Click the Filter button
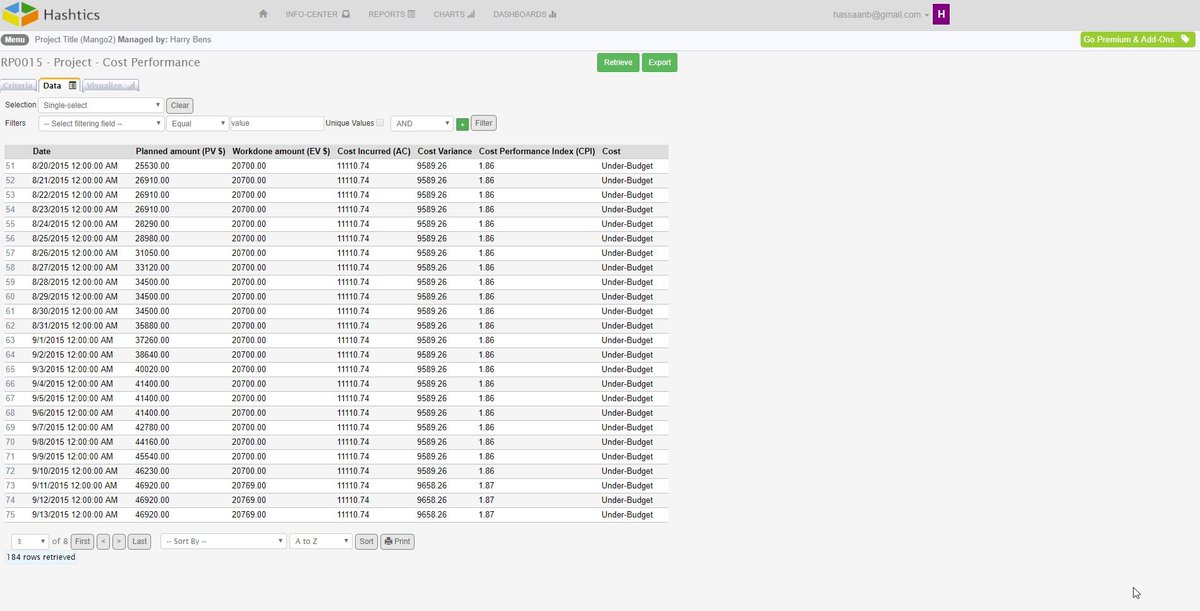This screenshot has width=1200, height=611. click(484, 123)
